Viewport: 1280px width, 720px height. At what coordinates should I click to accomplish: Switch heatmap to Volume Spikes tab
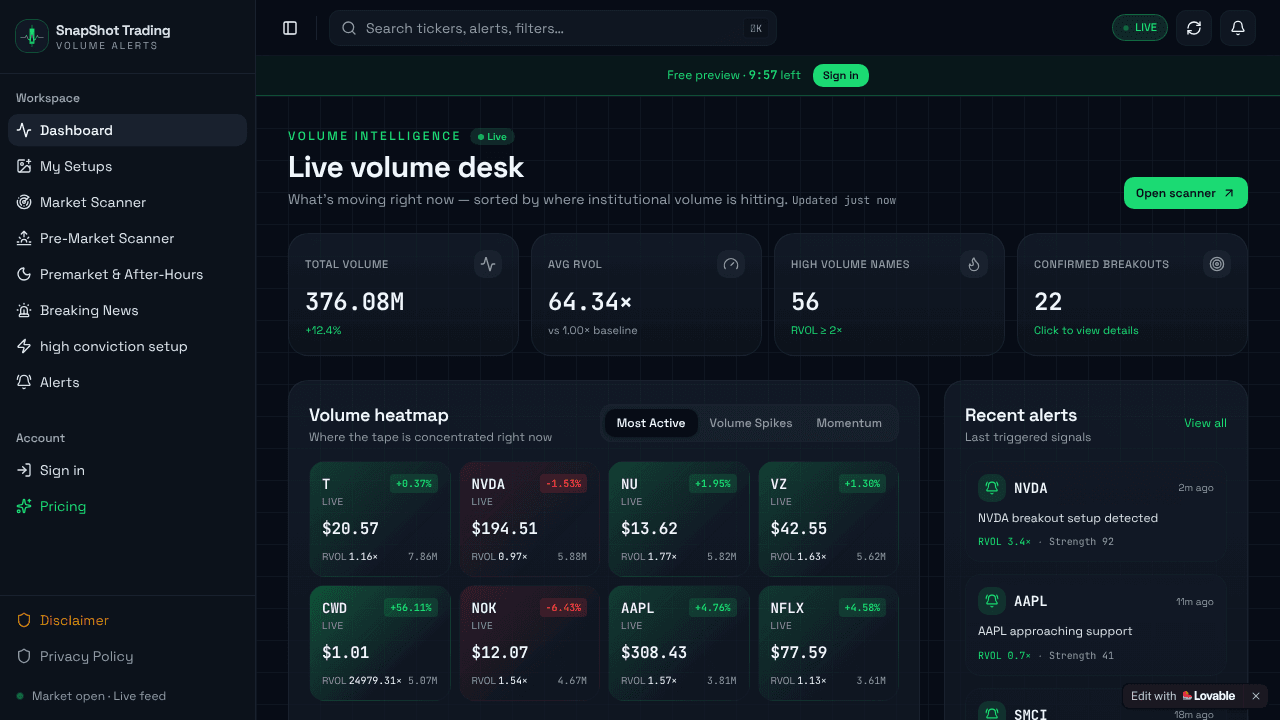[x=751, y=423]
